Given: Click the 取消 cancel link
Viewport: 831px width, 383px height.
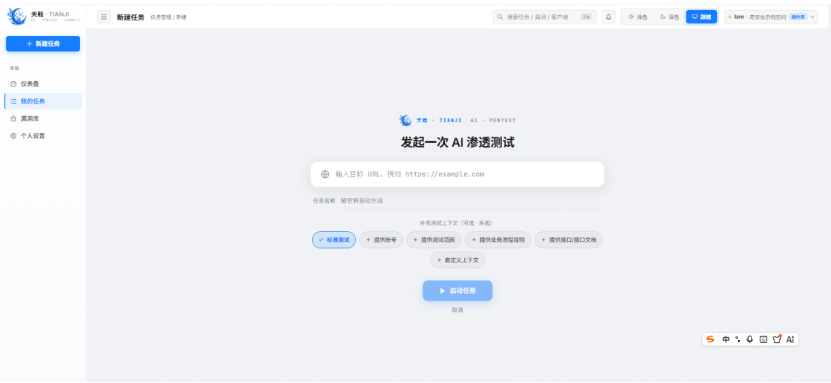Looking at the screenshot, I should click(x=457, y=310).
